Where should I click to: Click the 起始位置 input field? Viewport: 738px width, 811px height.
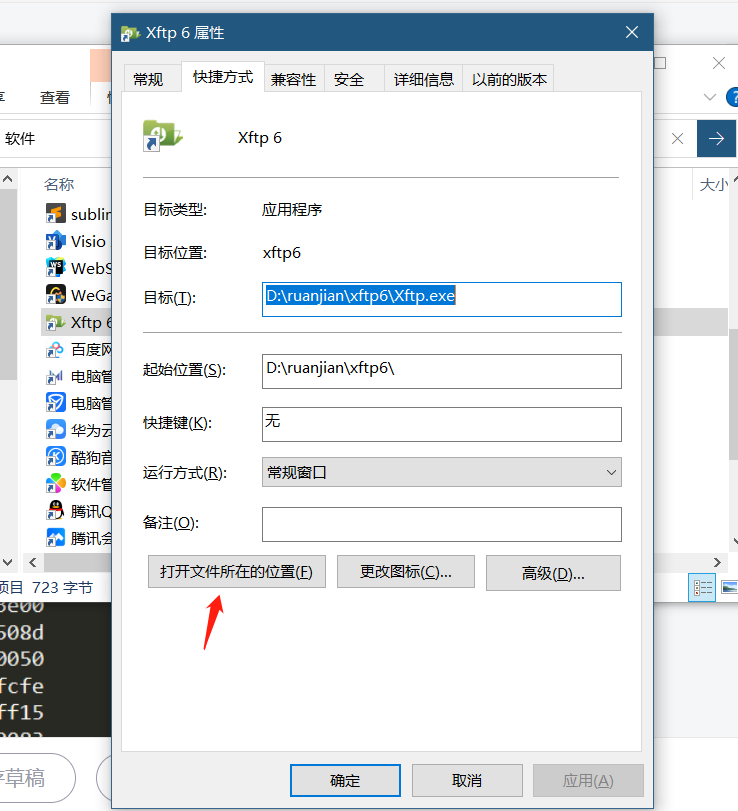click(x=442, y=371)
